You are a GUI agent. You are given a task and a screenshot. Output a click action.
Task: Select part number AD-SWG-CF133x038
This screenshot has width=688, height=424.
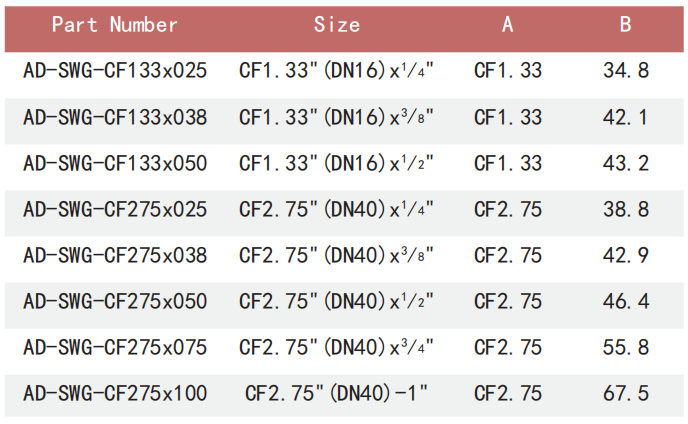click(115, 117)
